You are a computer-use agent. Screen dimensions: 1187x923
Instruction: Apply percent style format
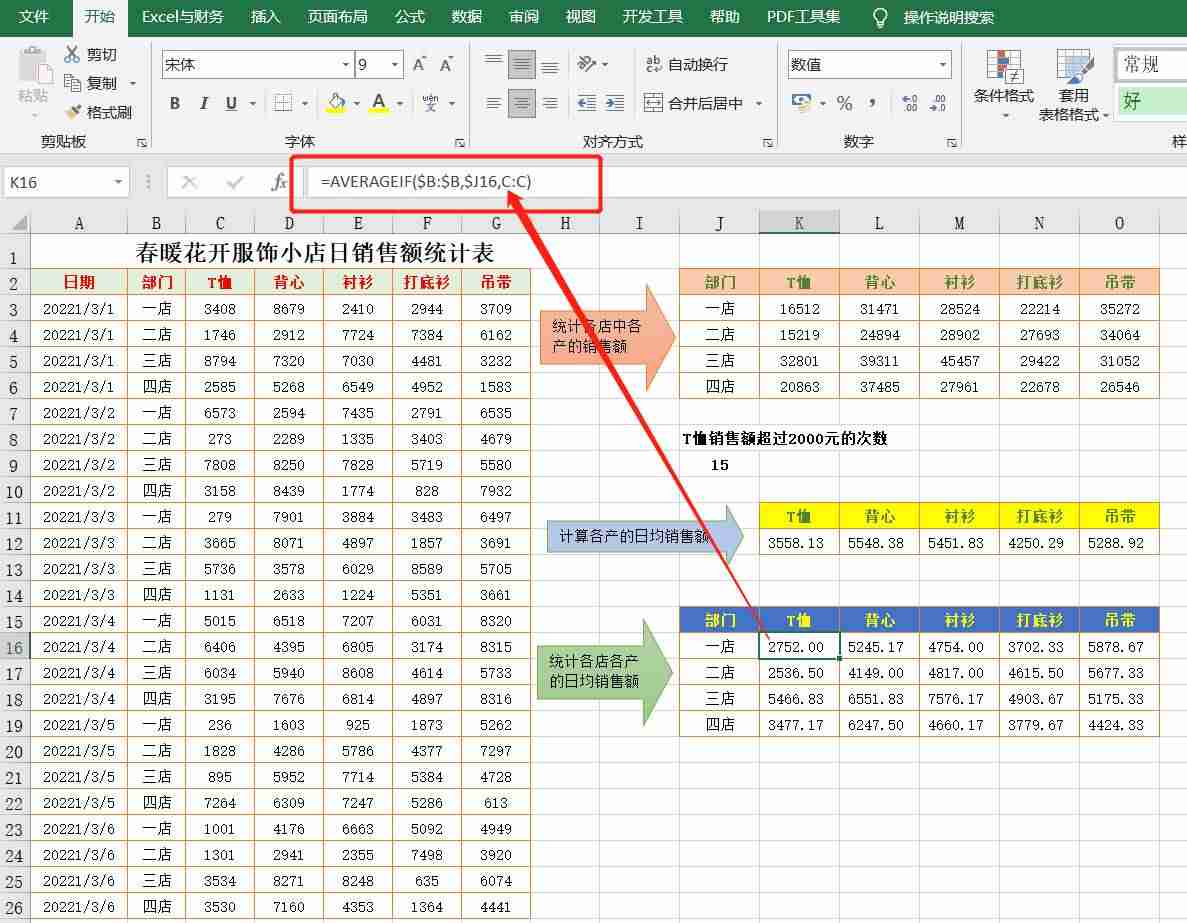pyautogui.click(x=845, y=103)
